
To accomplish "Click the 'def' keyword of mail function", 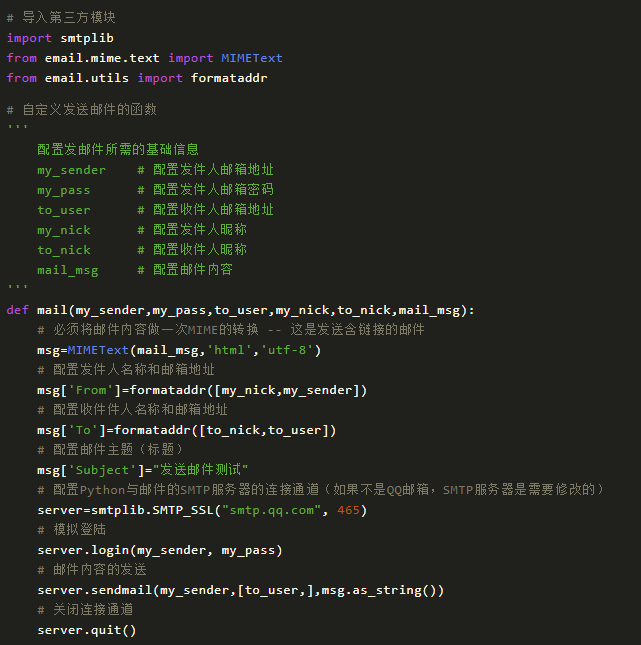I will tap(18, 310).
